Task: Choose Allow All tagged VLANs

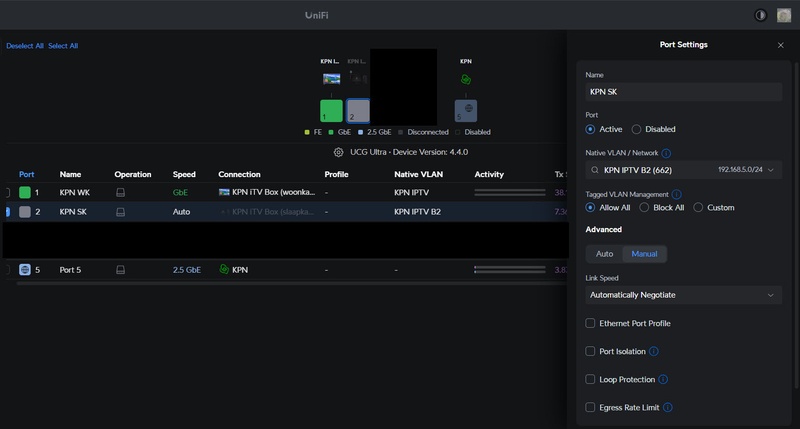Action: 590,208
